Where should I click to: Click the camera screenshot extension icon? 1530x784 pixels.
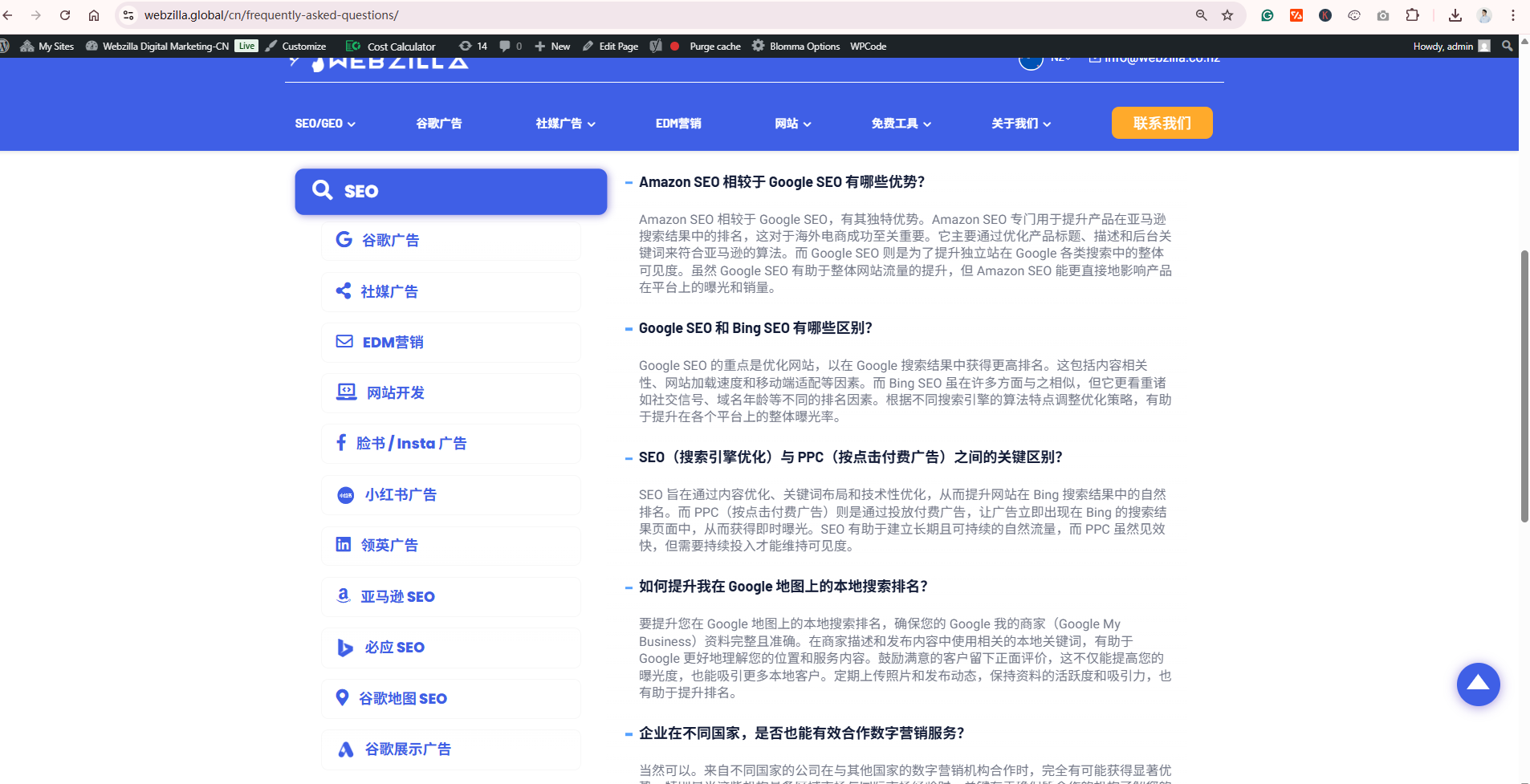tap(1383, 15)
